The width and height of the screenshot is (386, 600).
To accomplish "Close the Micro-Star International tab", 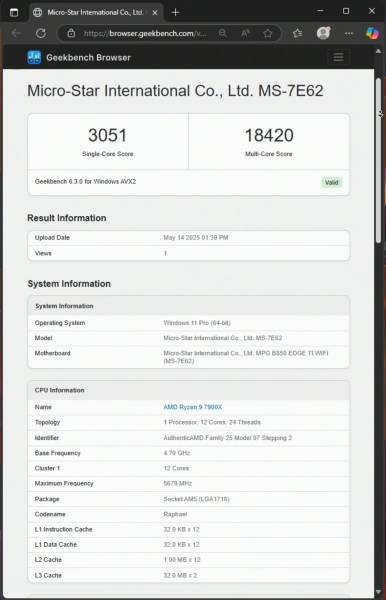I will click(155, 13).
